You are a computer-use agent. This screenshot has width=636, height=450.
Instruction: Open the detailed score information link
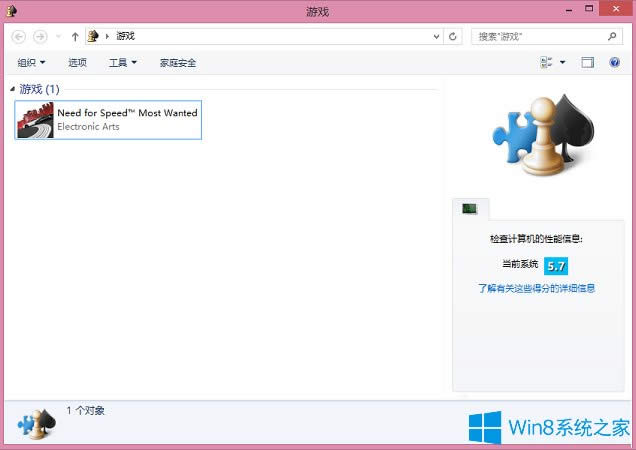pos(536,288)
